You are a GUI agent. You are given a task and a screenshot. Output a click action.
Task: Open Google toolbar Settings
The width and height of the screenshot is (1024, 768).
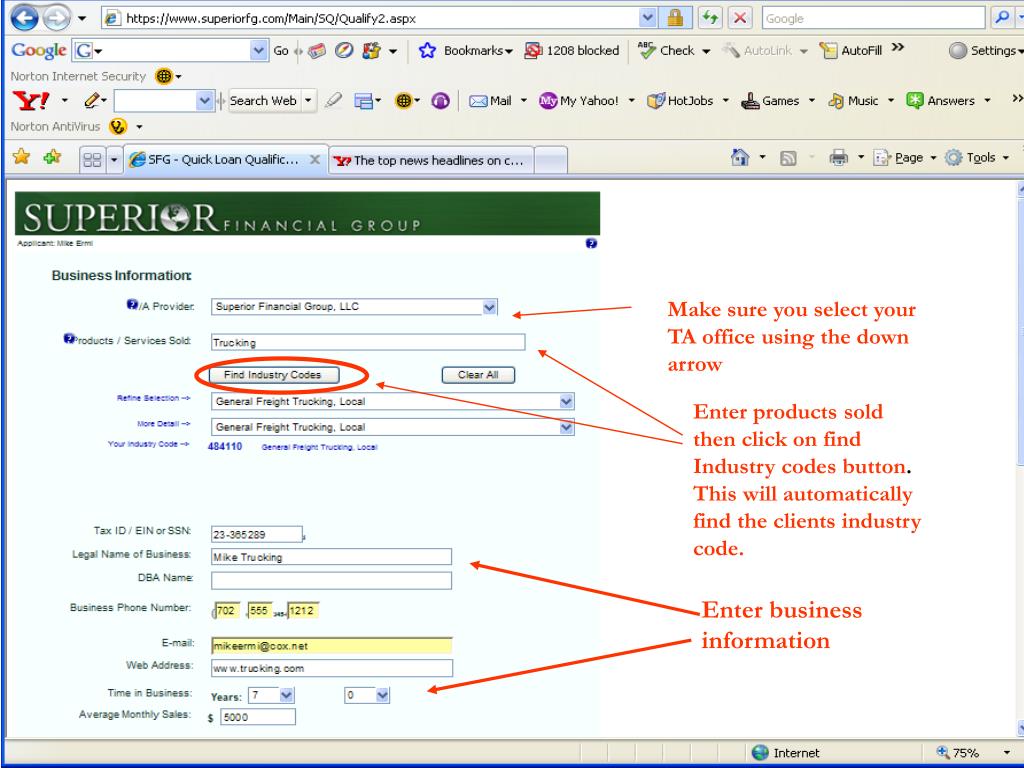coord(986,50)
